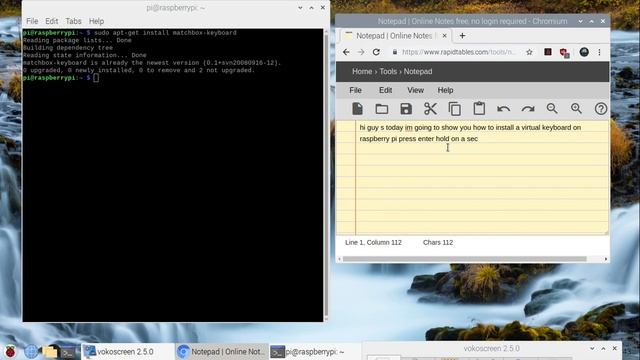The height and width of the screenshot is (360, 640).
Task: Open File menu in the terminal window
Action: tap(32, 21)
